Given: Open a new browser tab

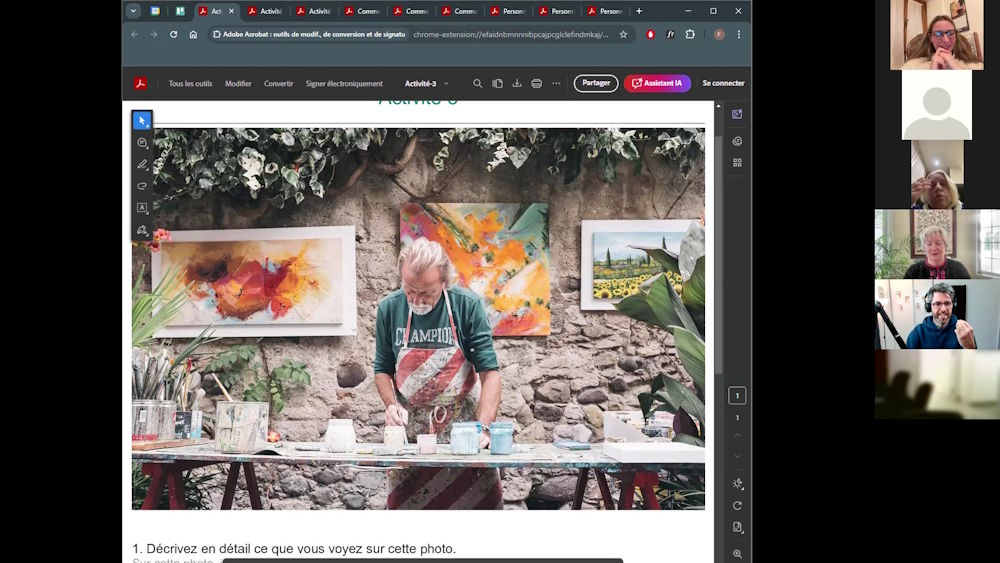Looking at the screenshot, I should [x=639, y=11].
